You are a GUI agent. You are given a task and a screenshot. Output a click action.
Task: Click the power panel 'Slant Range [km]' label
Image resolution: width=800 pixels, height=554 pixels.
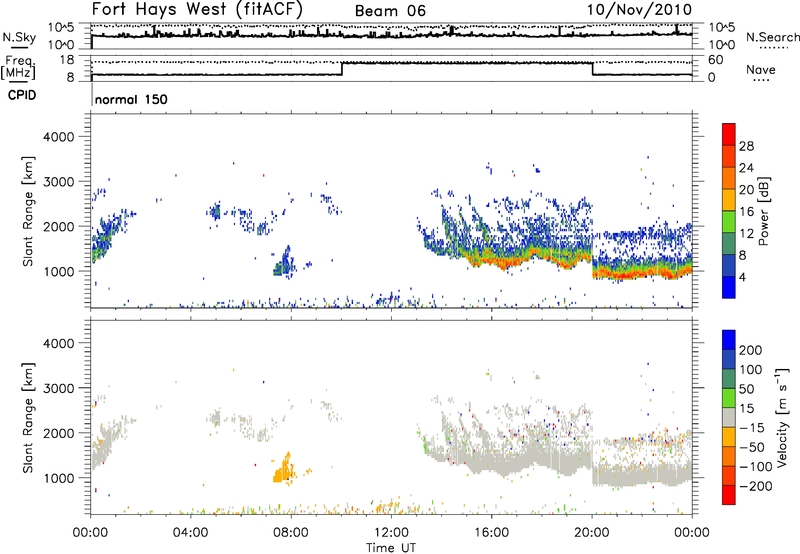tap(28, 211)
